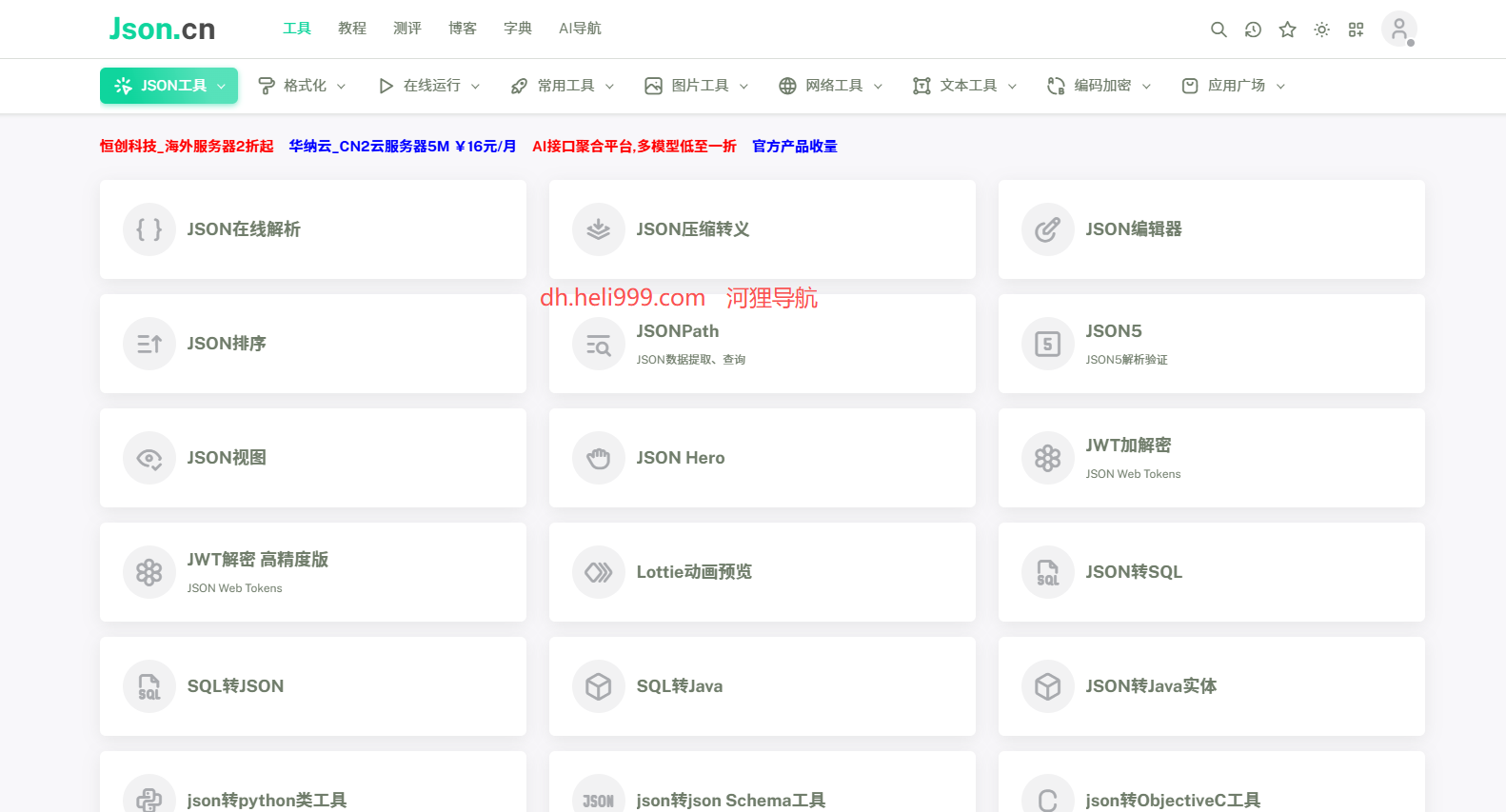This screenshot has width=1506, height=812.
Task: Click the JSON5解析验证 description text
Action: (1126, 360)
